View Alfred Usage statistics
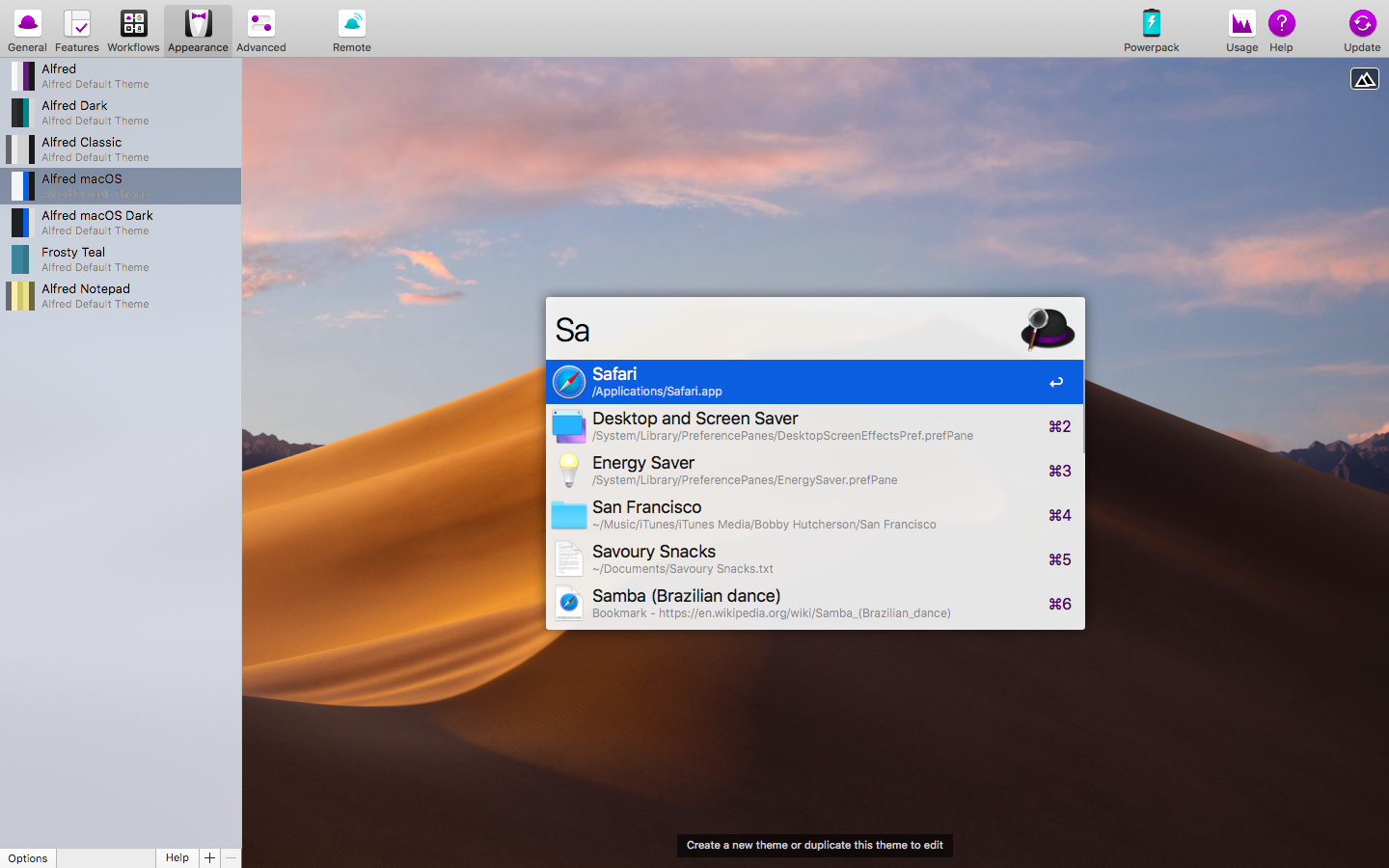 coord(1240,29)
